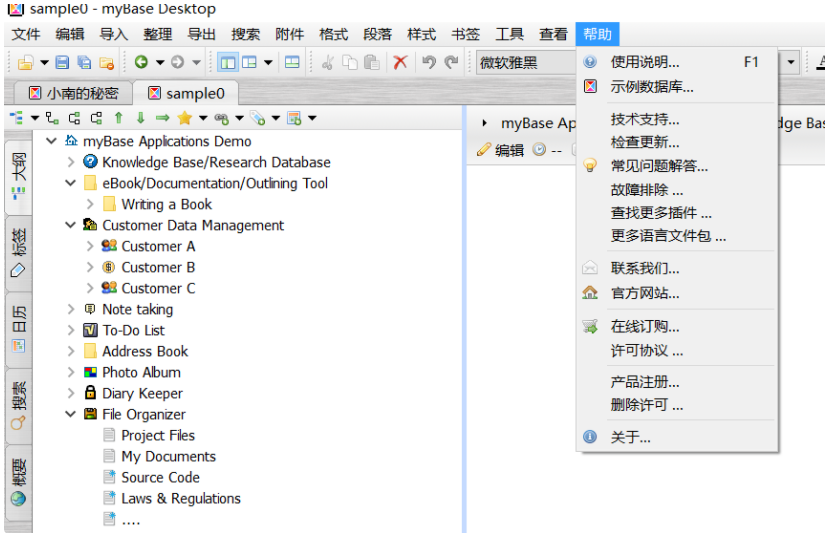Go back with the green arrow
This screenshot has height=533, width=831.
pos(141,62)
